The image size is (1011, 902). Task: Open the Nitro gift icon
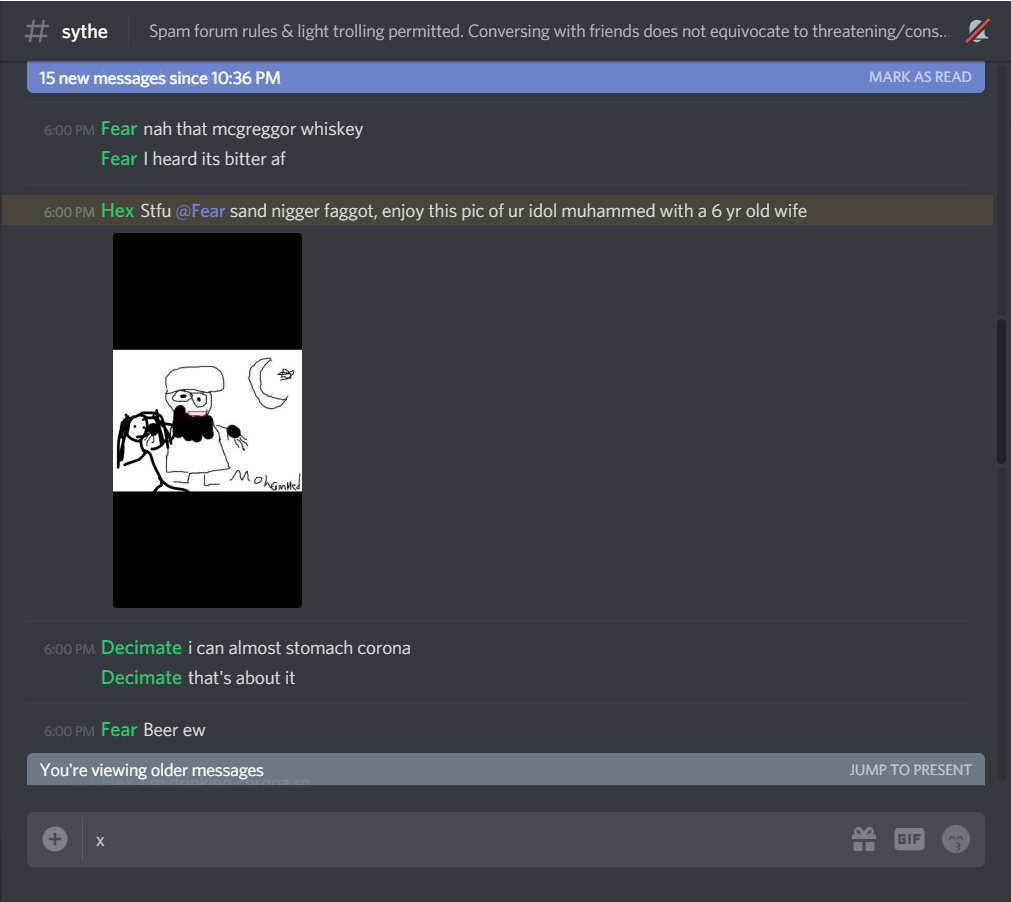[x=863, y=839]
